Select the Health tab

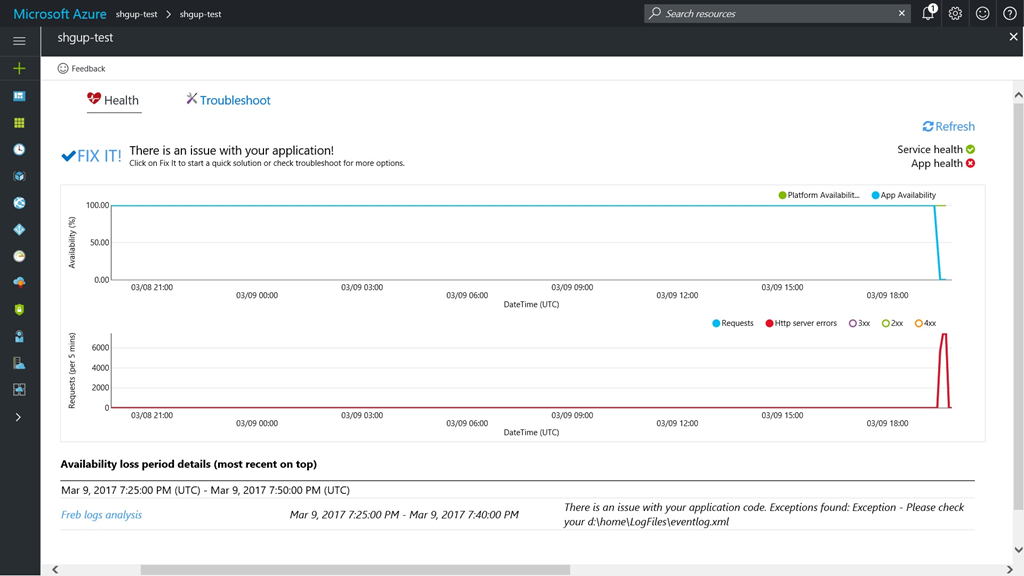click(113, 100)
